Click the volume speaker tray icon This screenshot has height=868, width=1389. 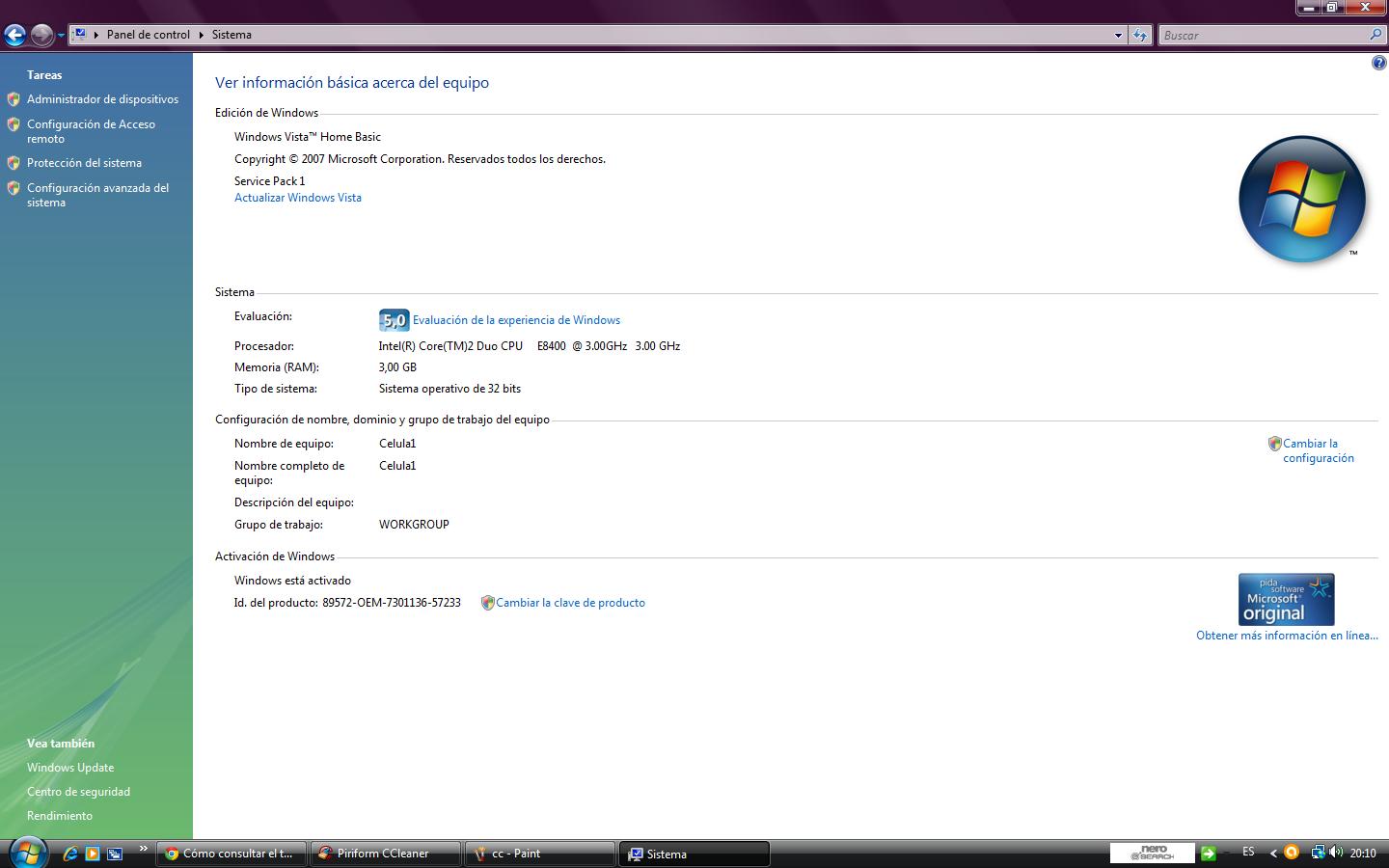click(x=1336, y=853)
